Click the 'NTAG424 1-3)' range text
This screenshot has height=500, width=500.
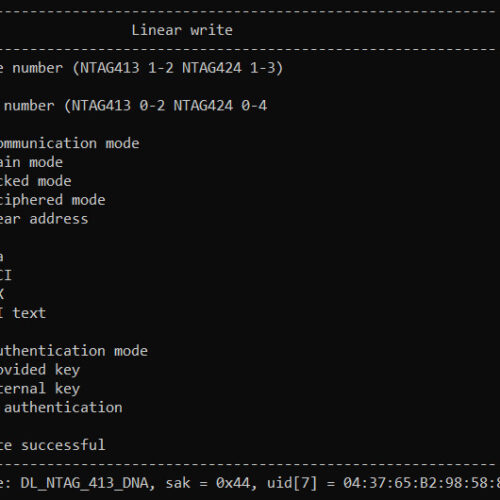tap(232, 68)
